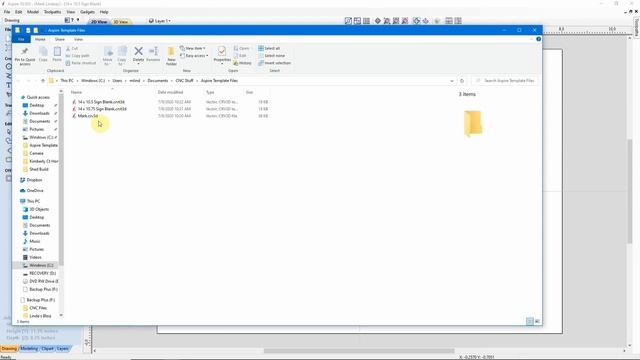640x360 pixels.
Task: Click the Search Aspire Template Files box
Action: tap(505, 81)
